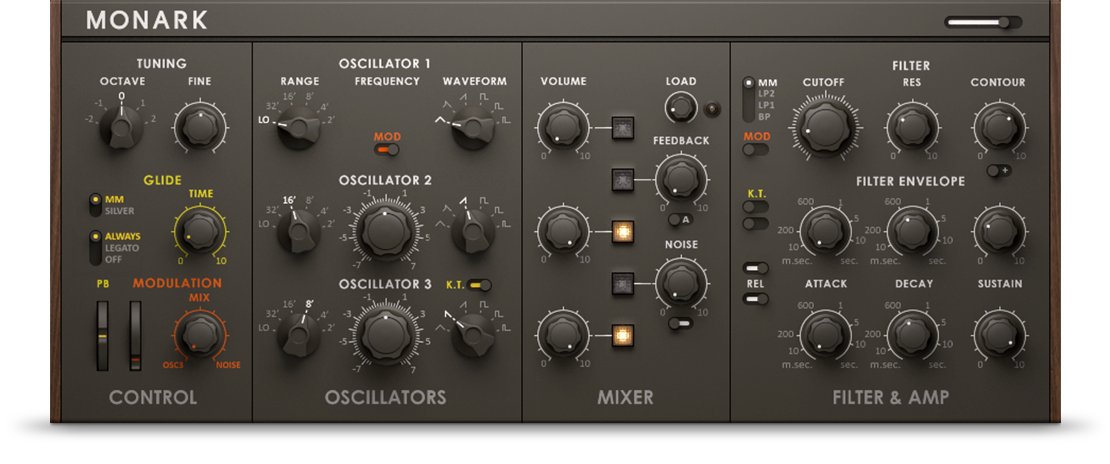Enable the Noise mixer on/off button
1110x464 pixels.
click(x=623, y=283)
